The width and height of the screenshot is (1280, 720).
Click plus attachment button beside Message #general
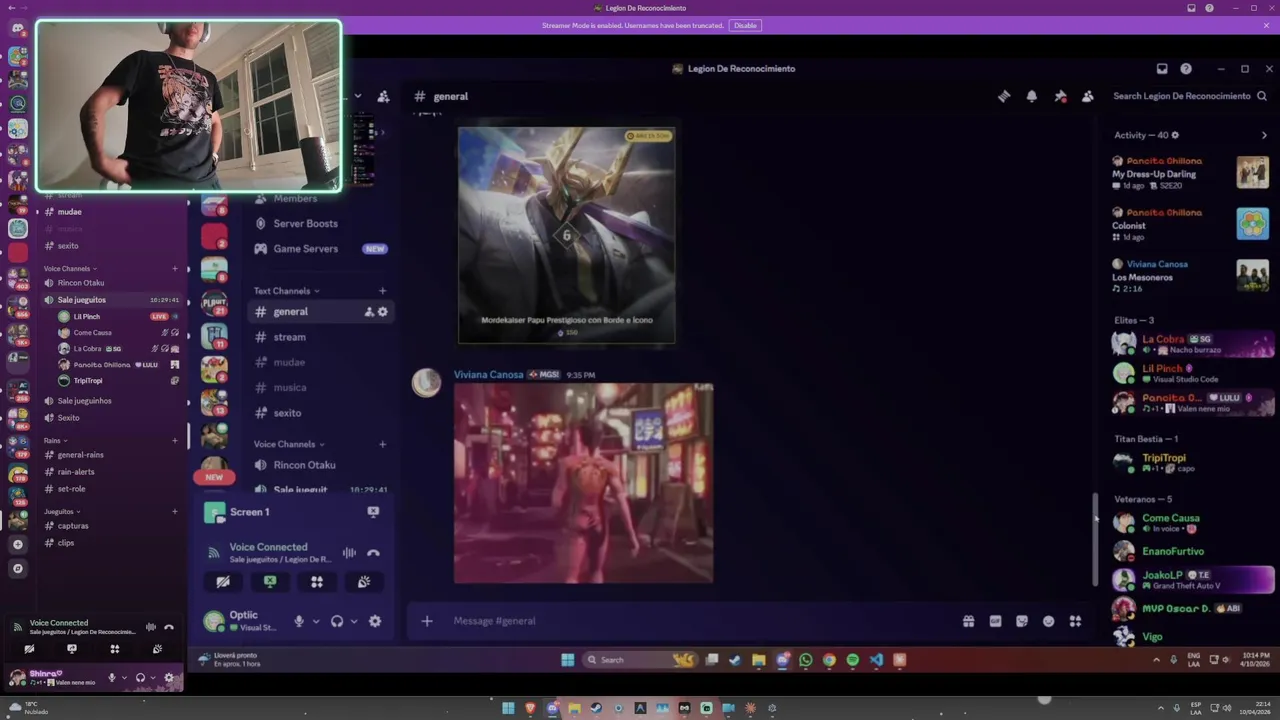point(427,621)
